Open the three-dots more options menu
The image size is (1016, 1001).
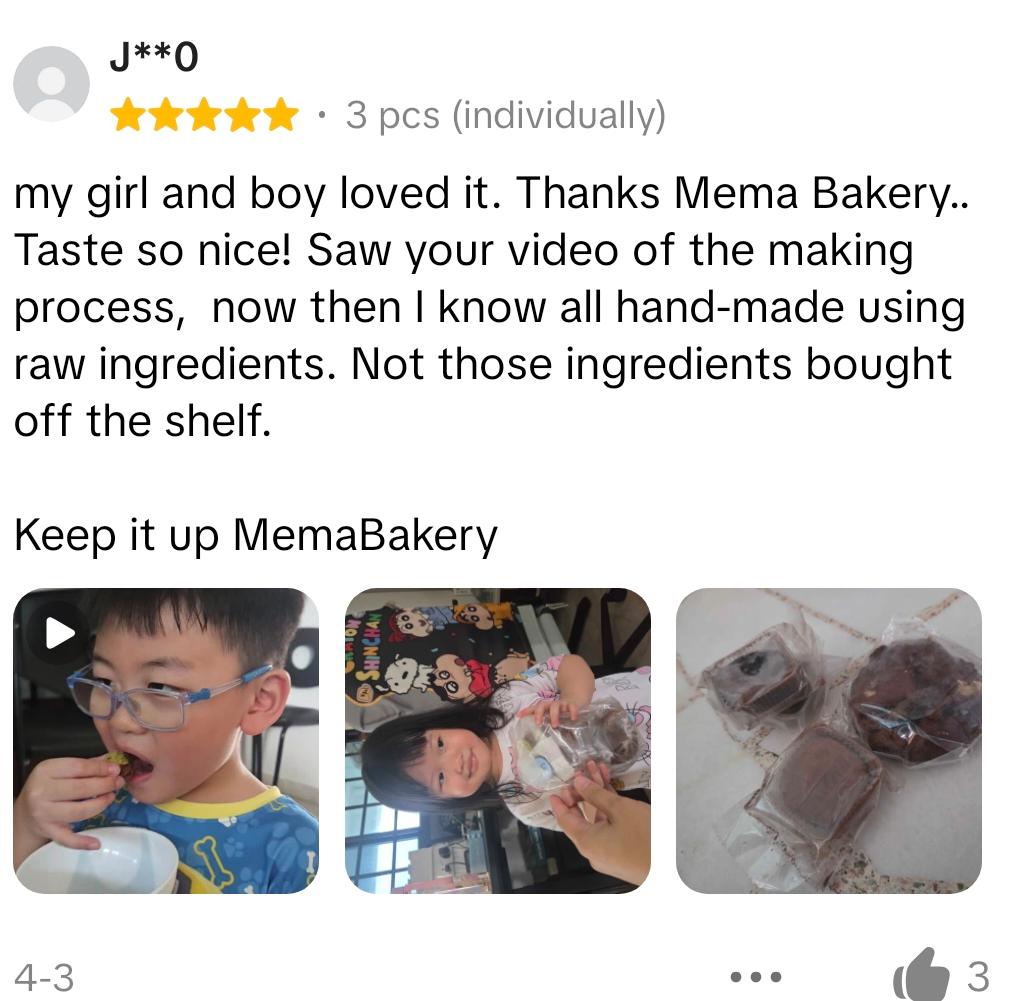756,976
